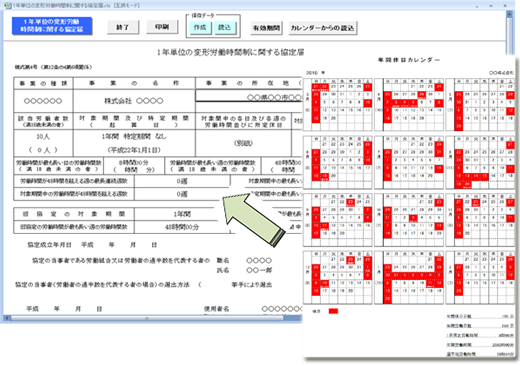Click the 作成 save data button
Screen dimensions: 520x366
[x=200, y=28]
